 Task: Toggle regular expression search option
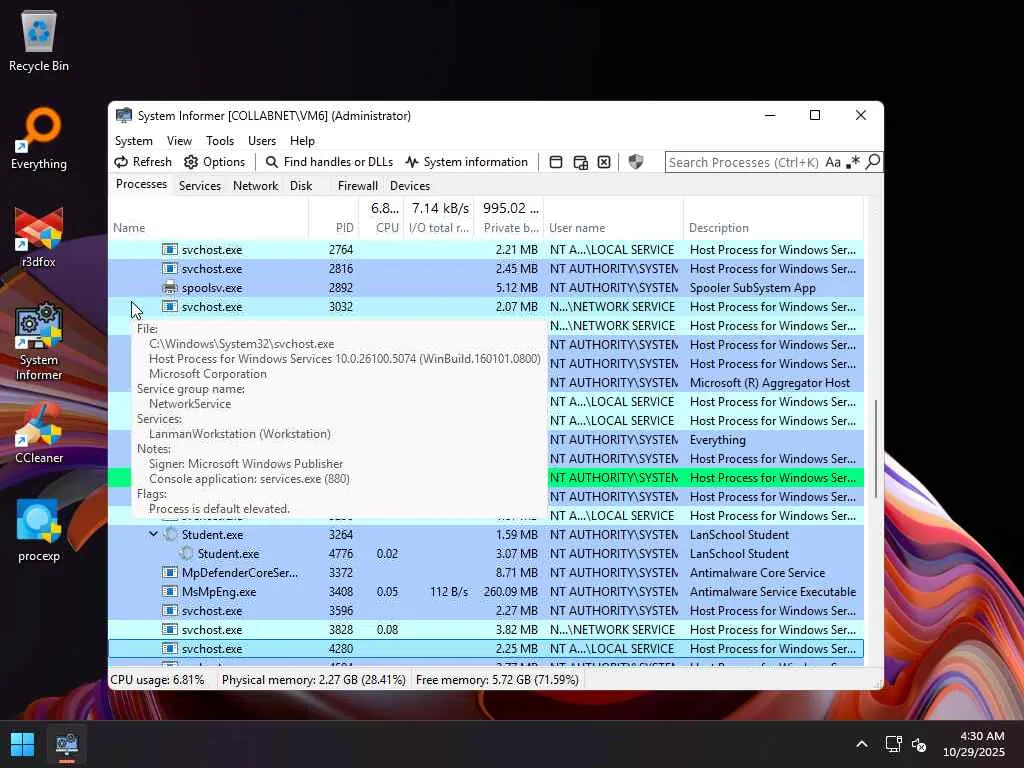852,162
